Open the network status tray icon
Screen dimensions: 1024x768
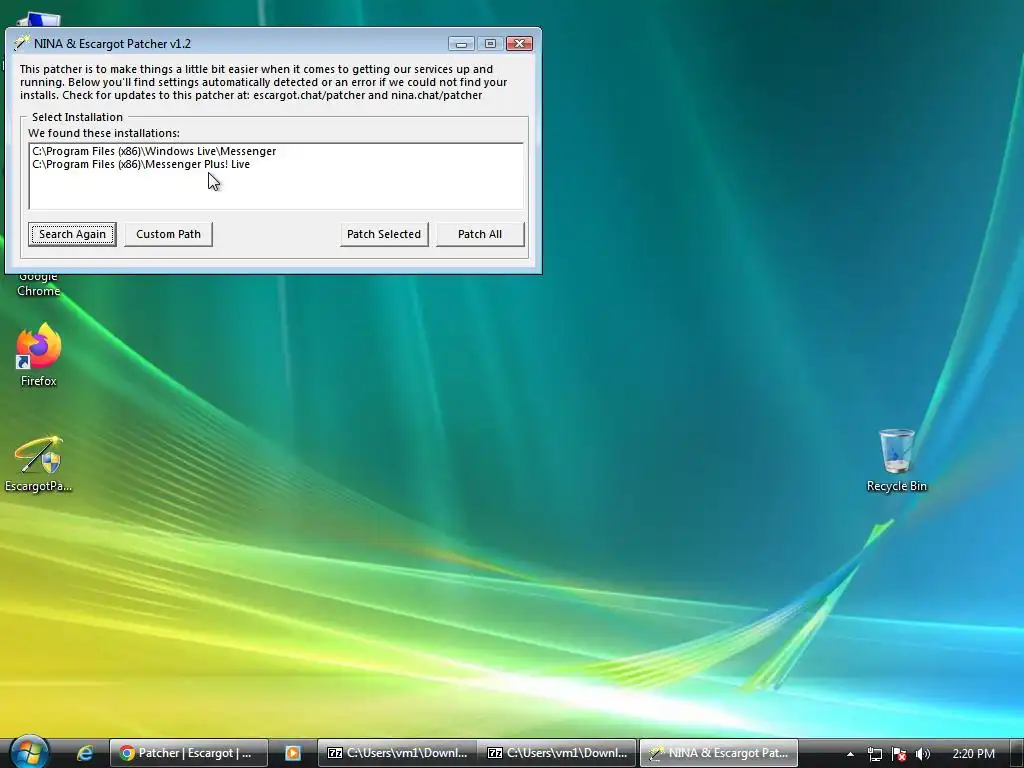pos(874,754)
